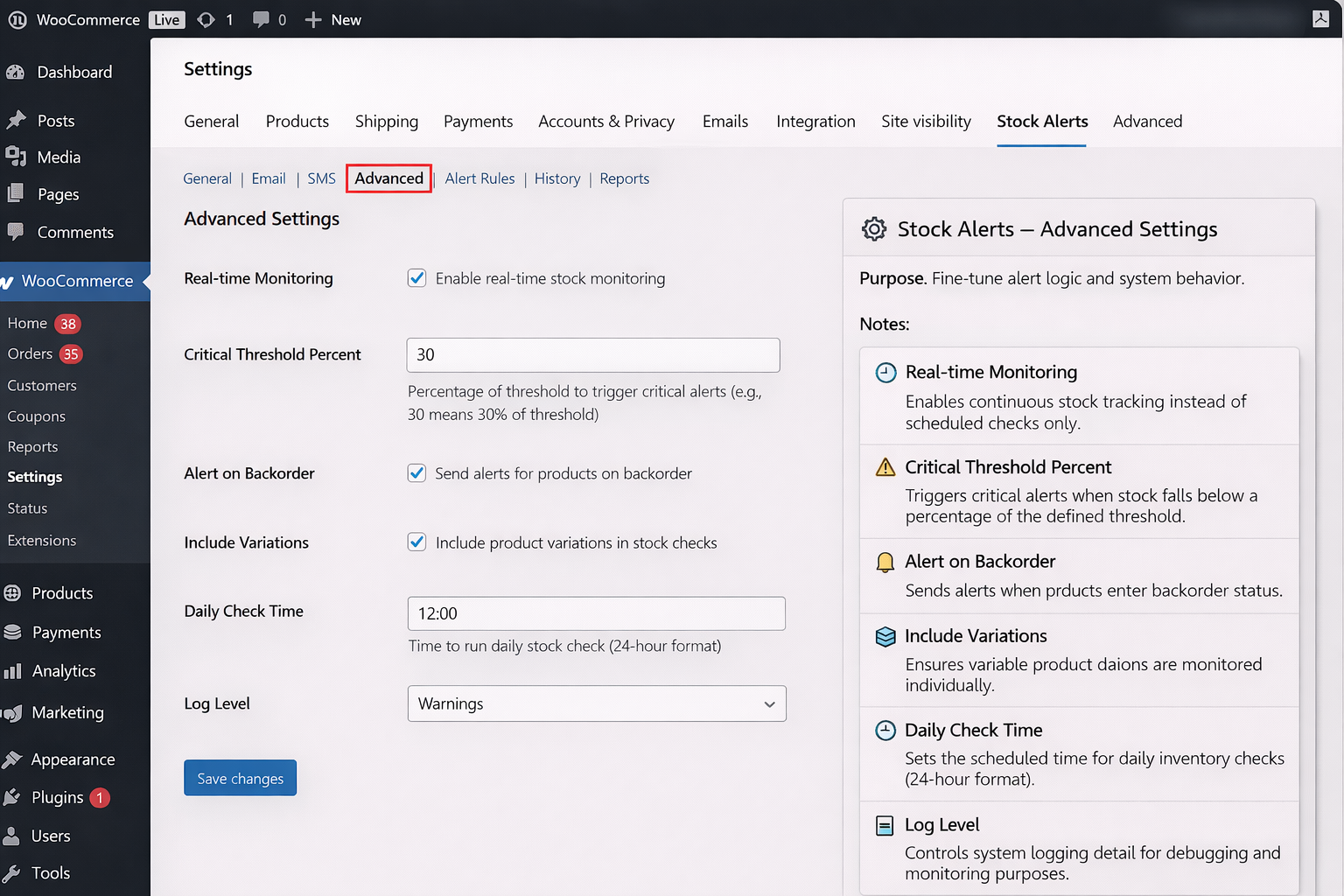Toggle Include product variations checkbox

click(x=417, y=542)
